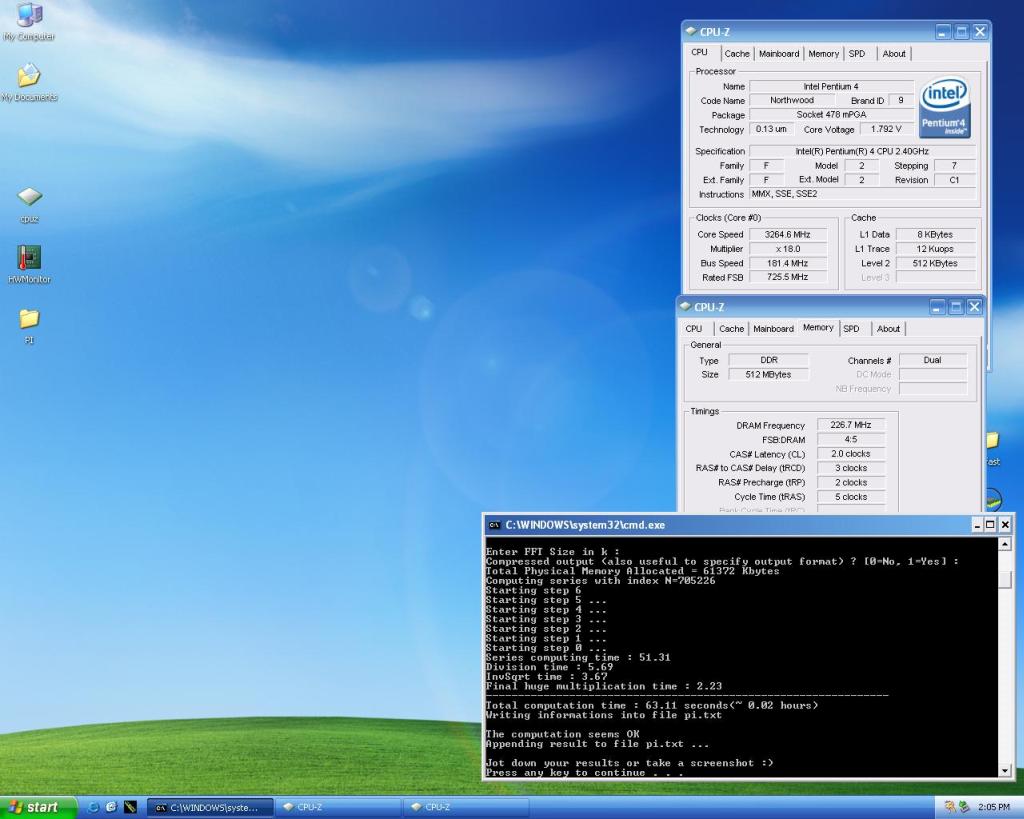Select the cpuz desktop icon

coord(29,204)
